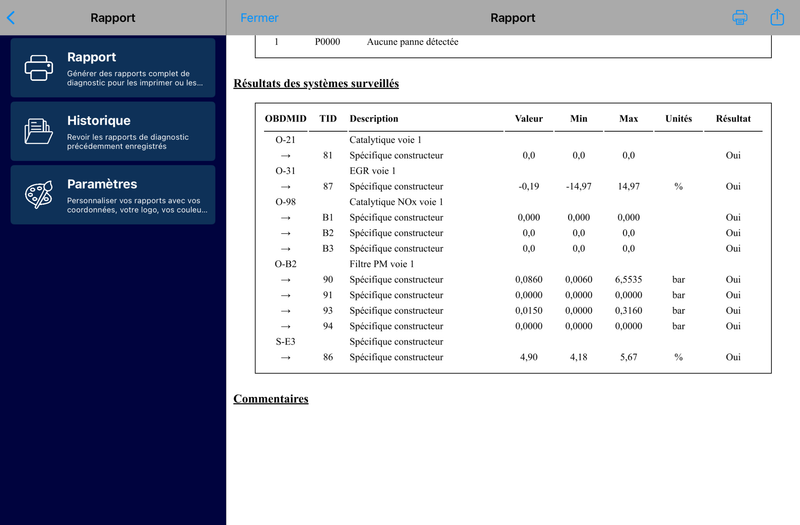Viewport: 800px width, 525px height.
Task: Close the report with Fermer
Action: pos(259,18)
